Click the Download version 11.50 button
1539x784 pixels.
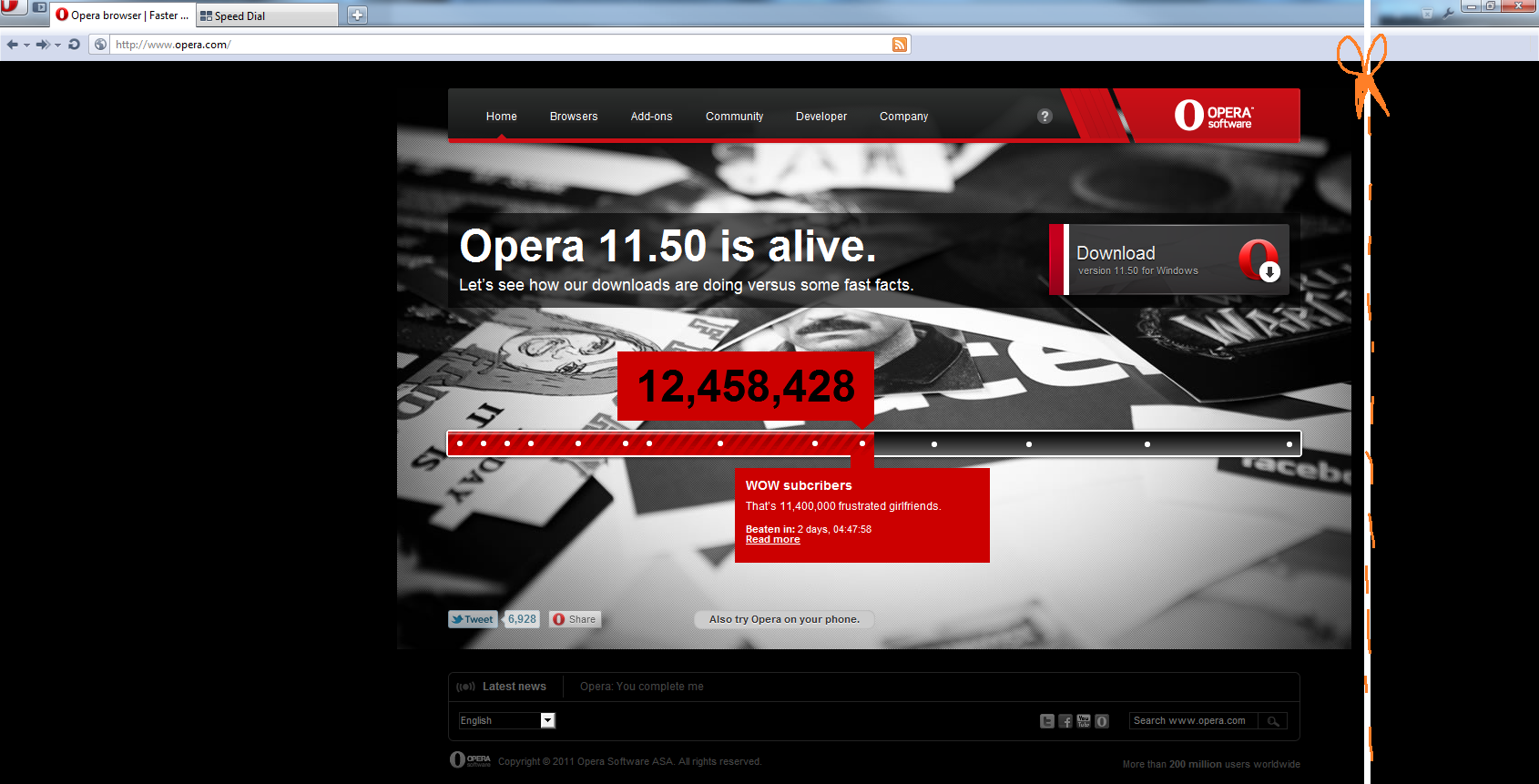[1169, 260]
